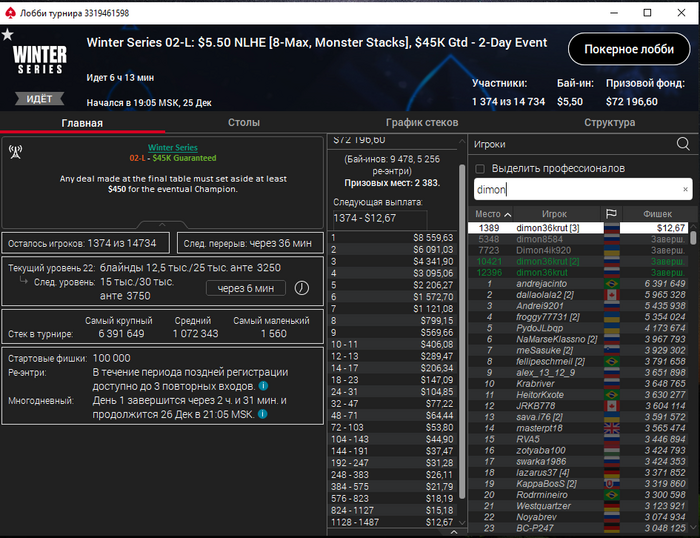Click the player search magnifier icon
This screenshot has height=538, width=700.
point(683,144)
